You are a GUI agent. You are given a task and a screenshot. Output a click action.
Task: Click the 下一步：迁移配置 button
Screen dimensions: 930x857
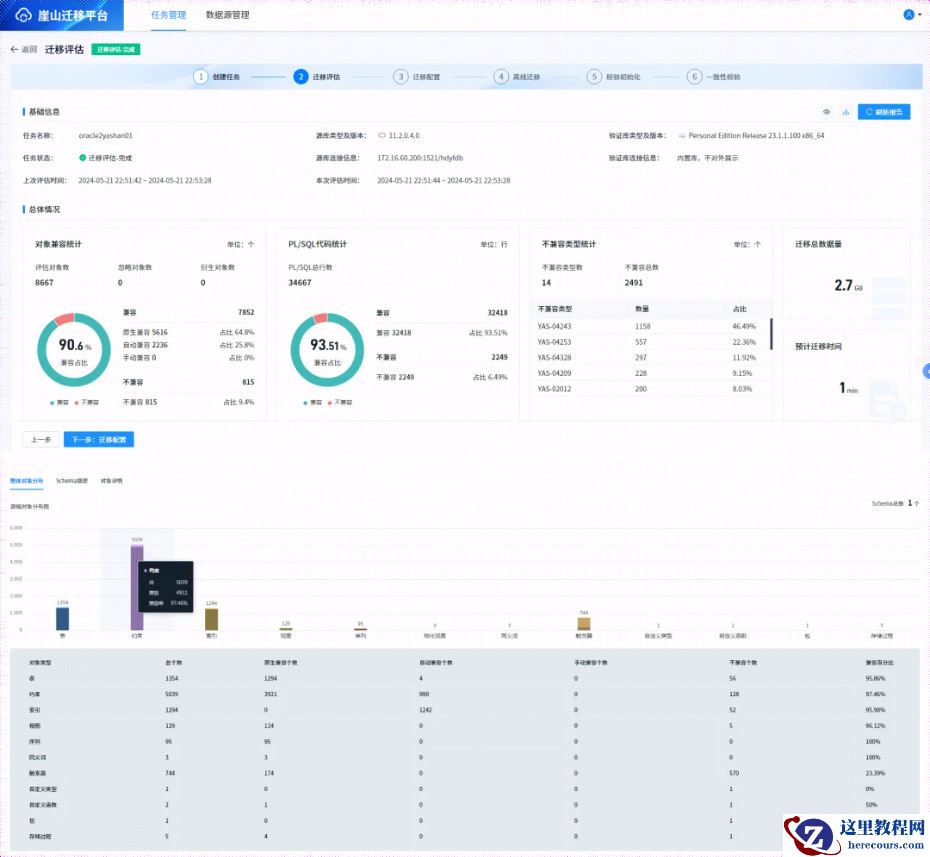[x=98, y=439]
